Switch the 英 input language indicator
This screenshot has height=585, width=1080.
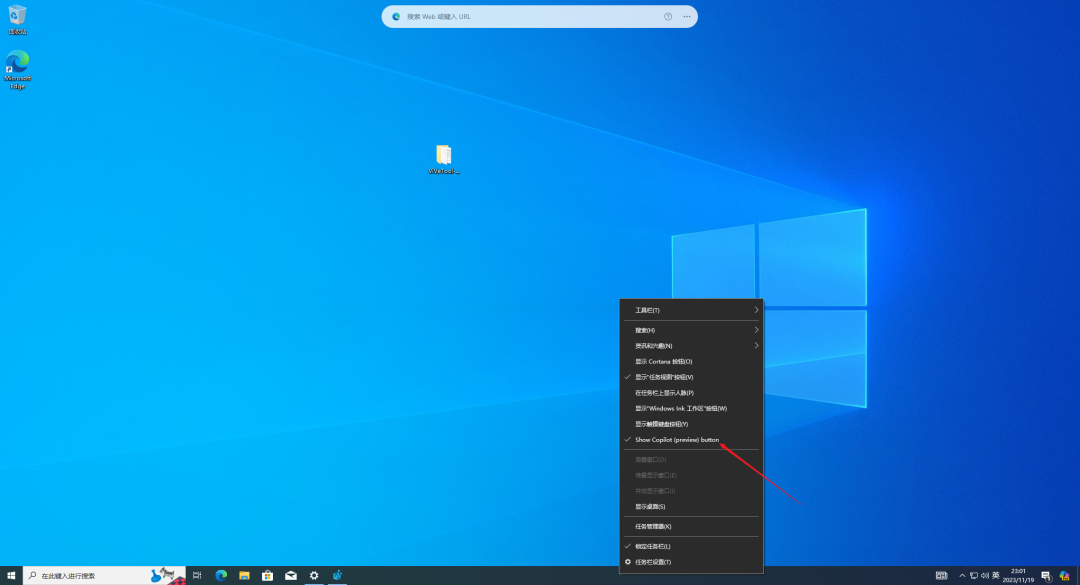point(995,575)
